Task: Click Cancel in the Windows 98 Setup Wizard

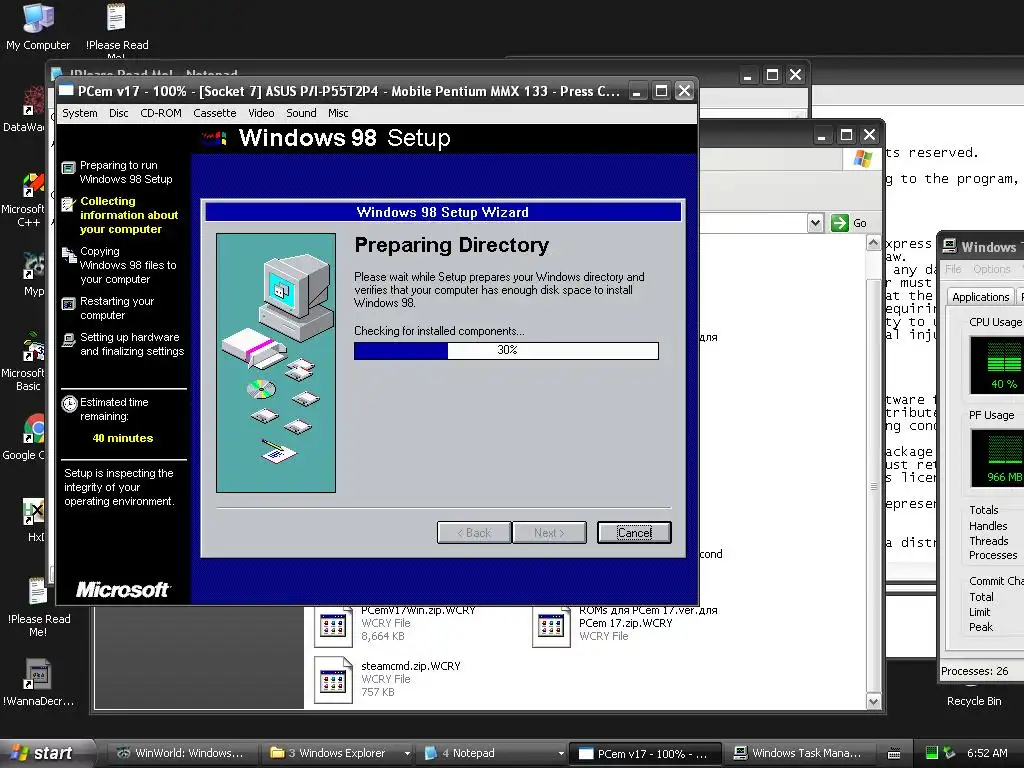Action: pos(634,532)
